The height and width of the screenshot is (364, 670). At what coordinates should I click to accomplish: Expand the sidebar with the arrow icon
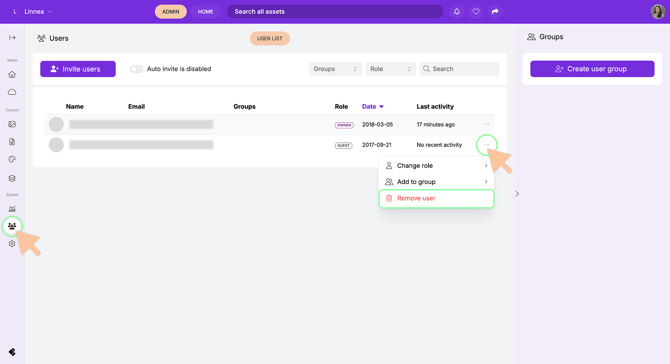[12, 38]
